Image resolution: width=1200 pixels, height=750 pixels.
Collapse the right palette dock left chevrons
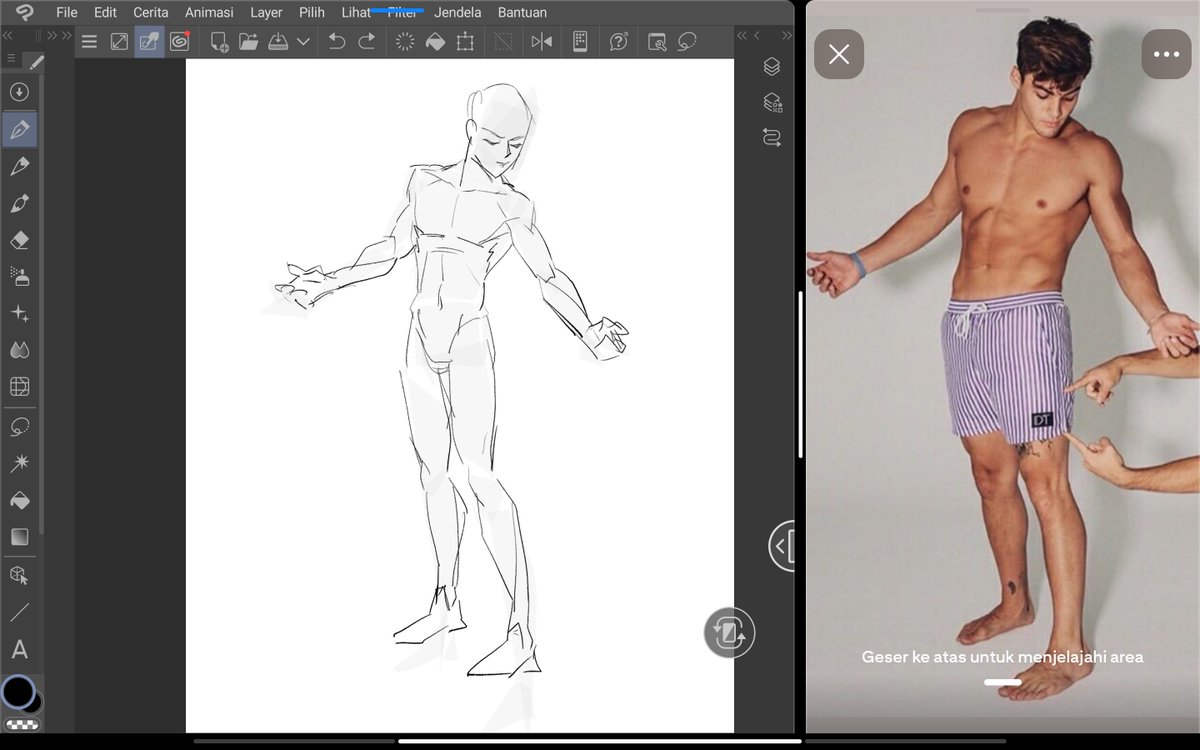pyautogui.click(x=742, y=36)
